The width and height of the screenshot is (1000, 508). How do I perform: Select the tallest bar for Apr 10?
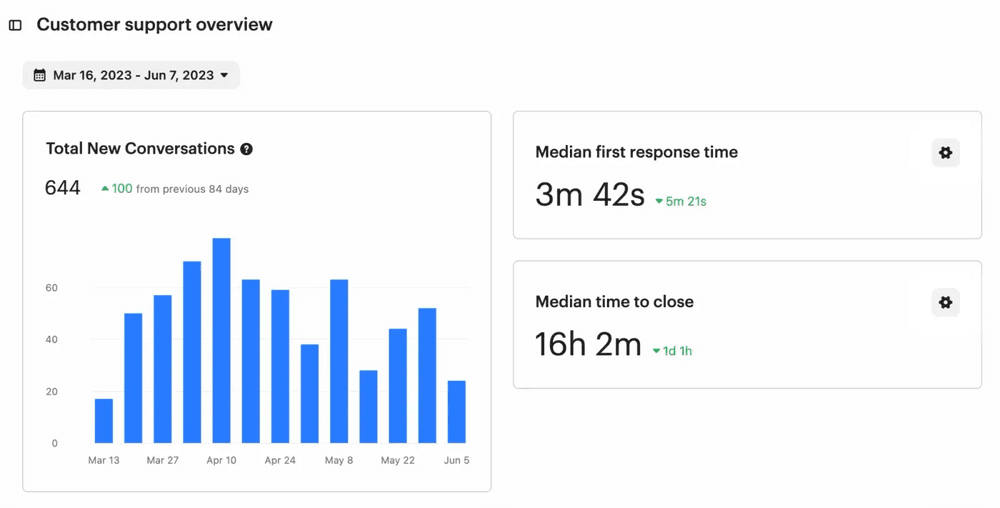coord(221,340)
